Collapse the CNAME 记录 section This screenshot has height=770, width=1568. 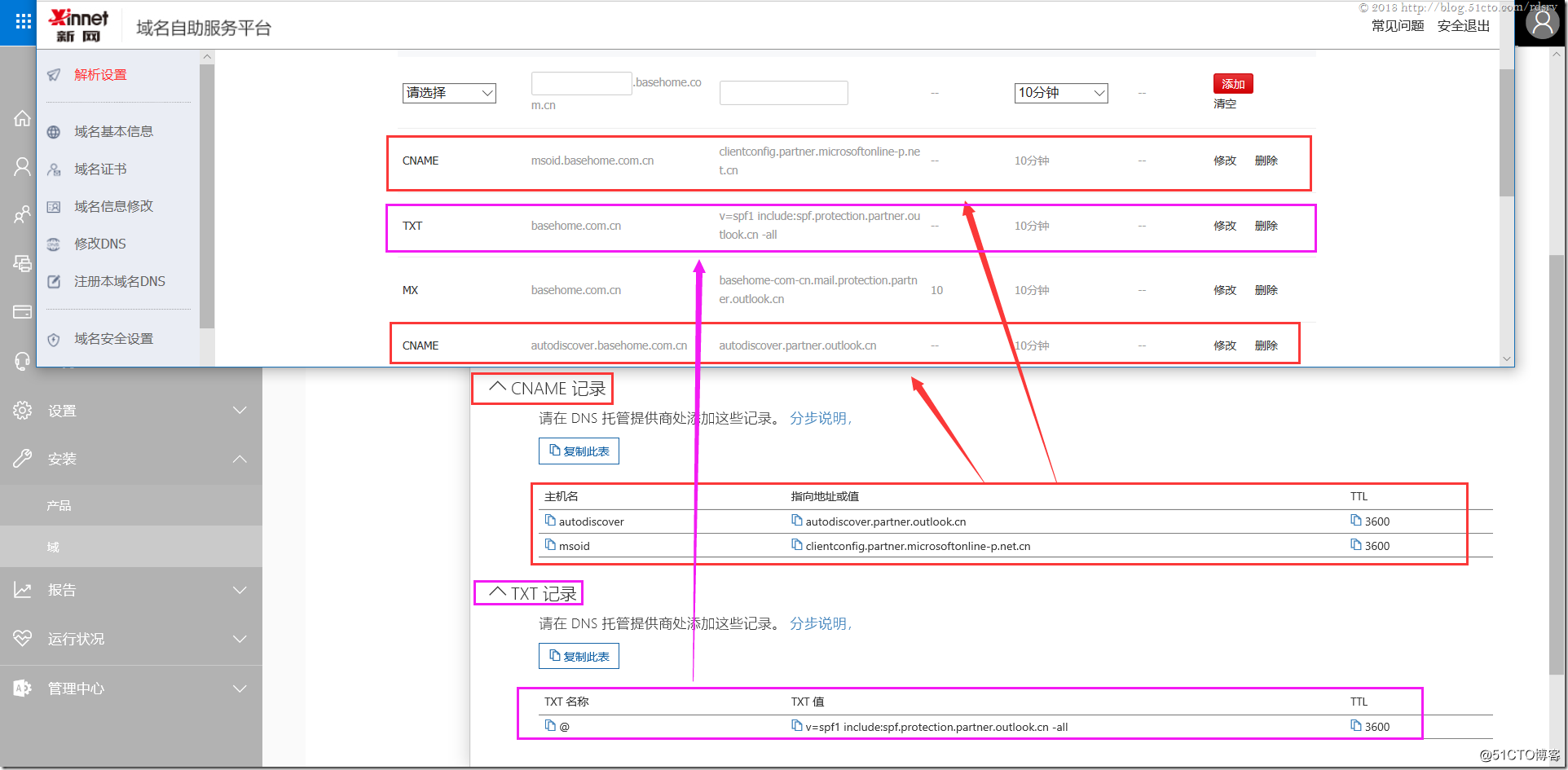[x=497, y=387]
